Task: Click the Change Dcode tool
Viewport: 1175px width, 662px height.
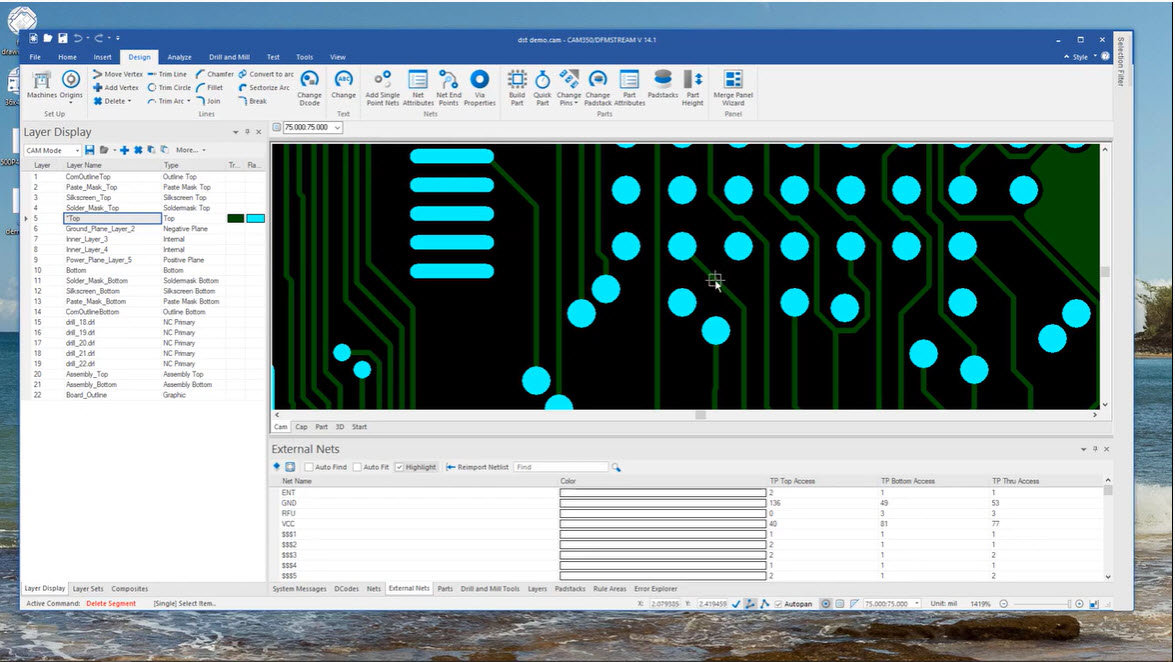Action: 310,88
